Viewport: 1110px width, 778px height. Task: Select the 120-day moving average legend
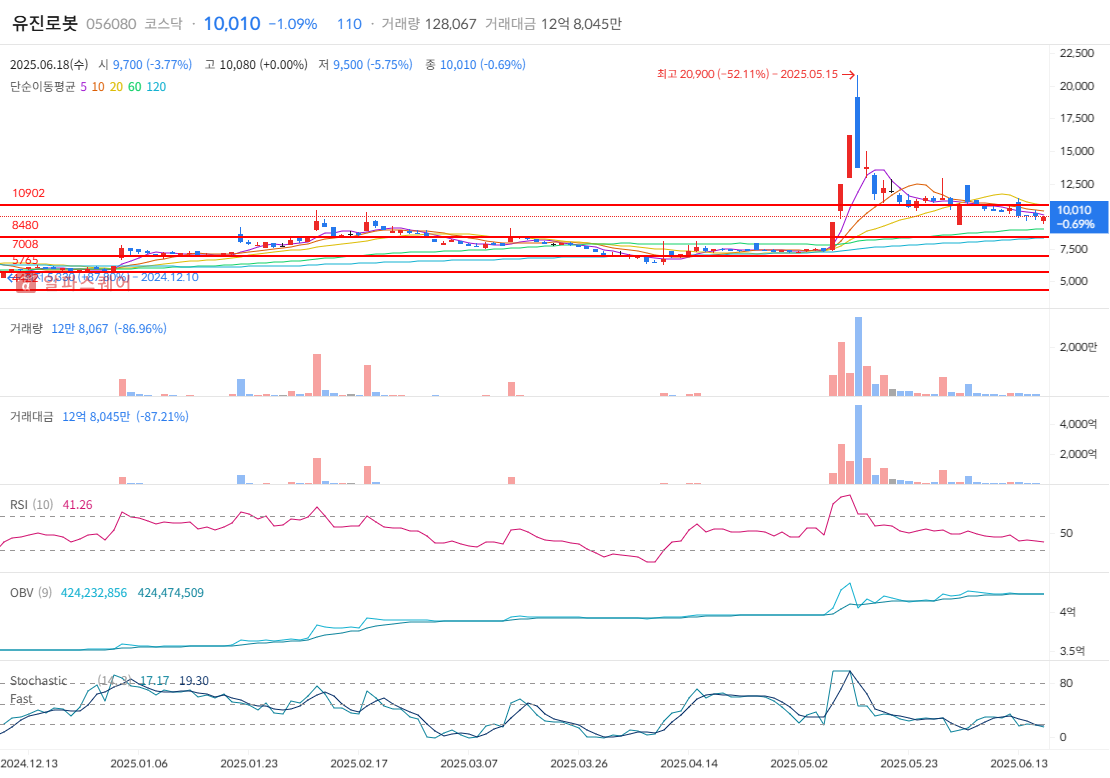(156, 87)
